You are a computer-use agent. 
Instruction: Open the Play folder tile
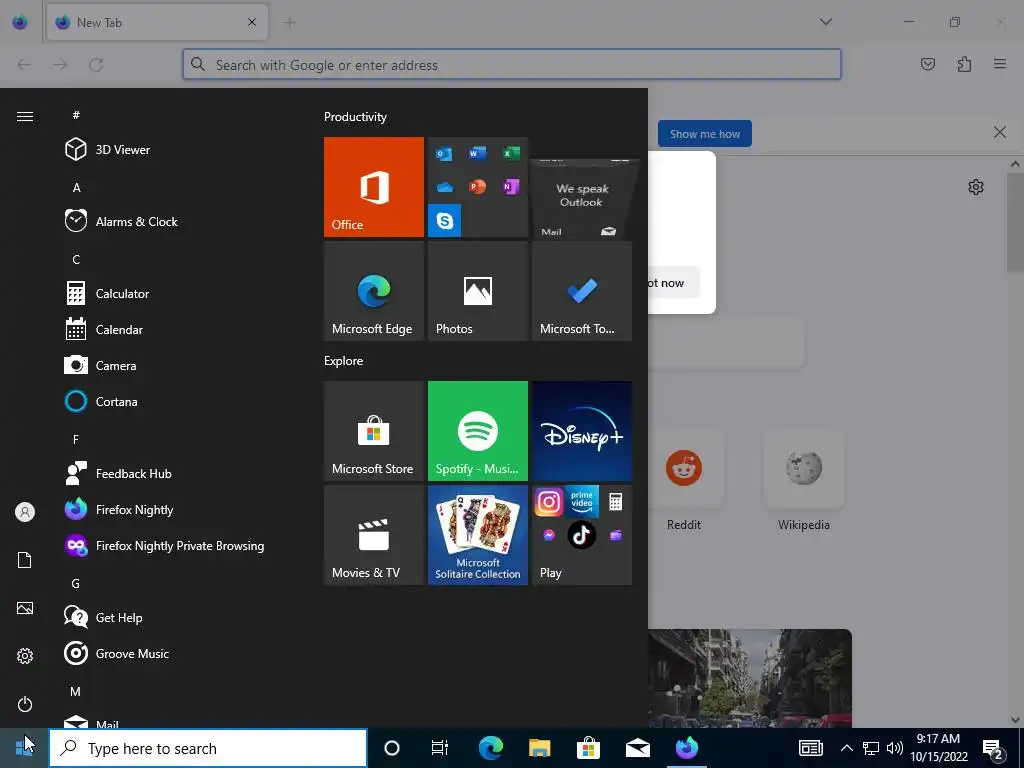582,535
